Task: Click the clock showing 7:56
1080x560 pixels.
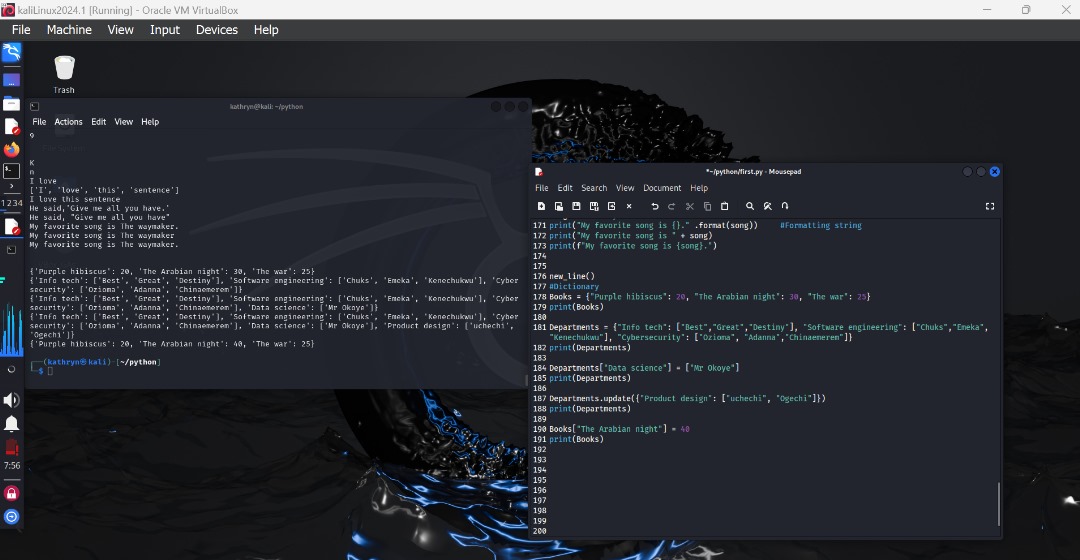Action: pyautogui.click(x=12, y=466)
